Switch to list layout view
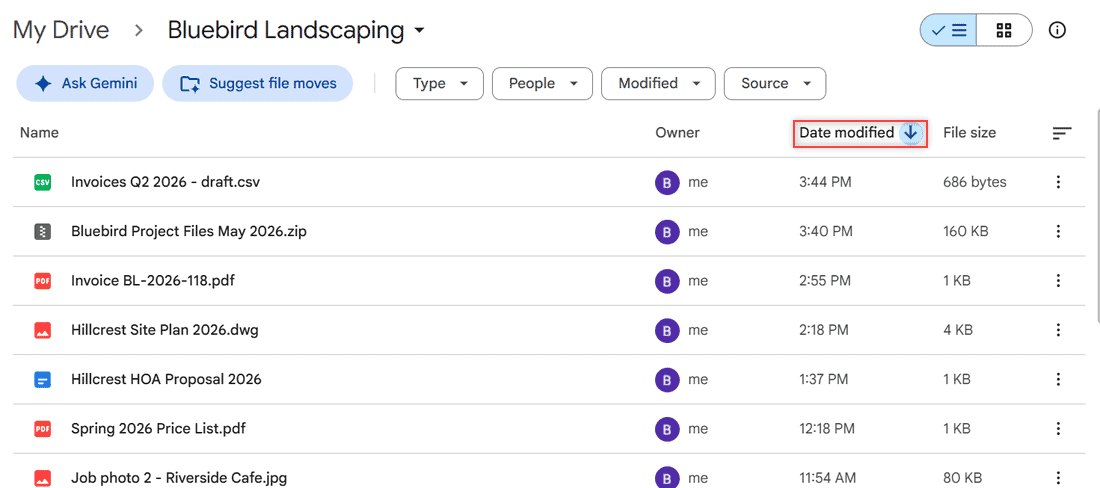Viewport: 1100px width, 488px height. pyautogui.click(x=948, y=30)
